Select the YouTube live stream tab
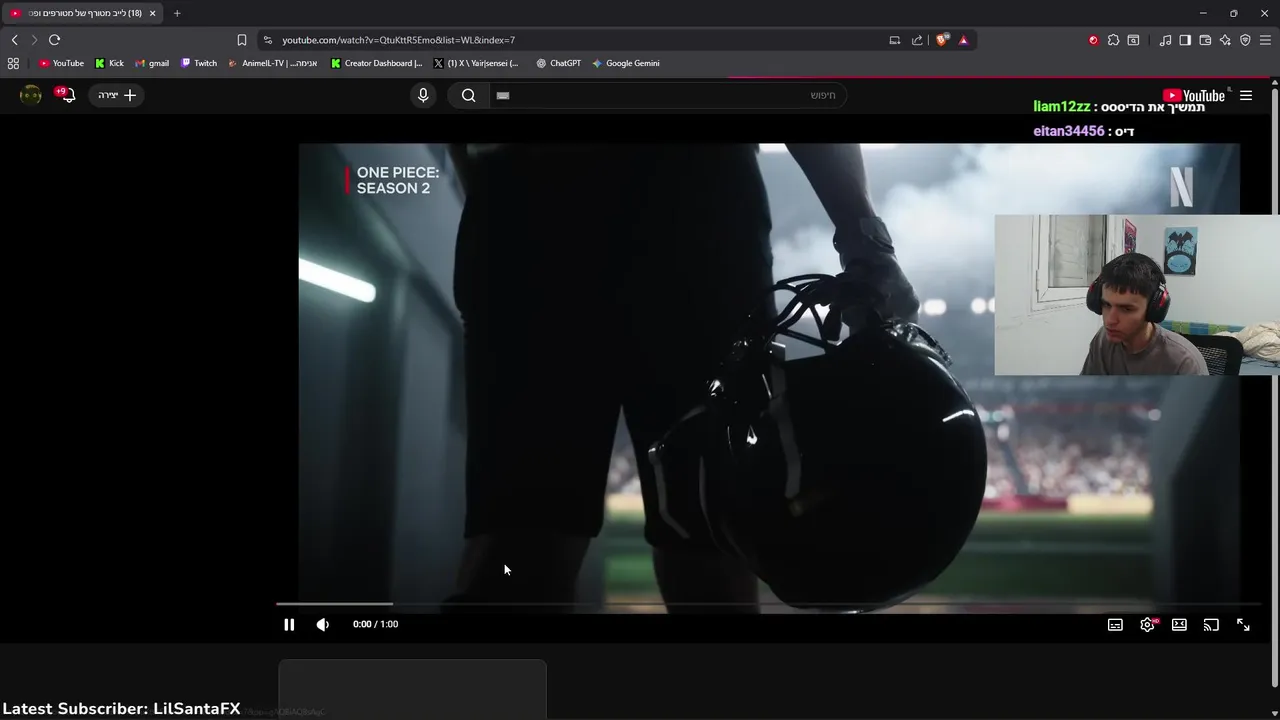 pyautogui.click(x=84, y=13)
